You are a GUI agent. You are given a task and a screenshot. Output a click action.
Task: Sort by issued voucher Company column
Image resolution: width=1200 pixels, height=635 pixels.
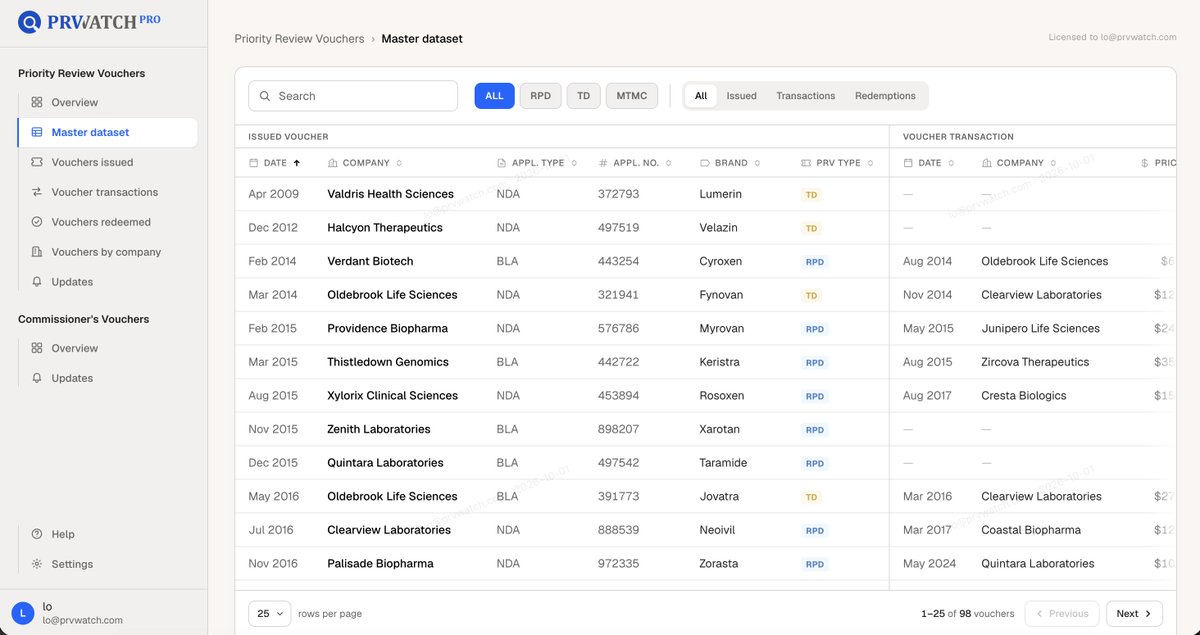[x=366, y=163]
